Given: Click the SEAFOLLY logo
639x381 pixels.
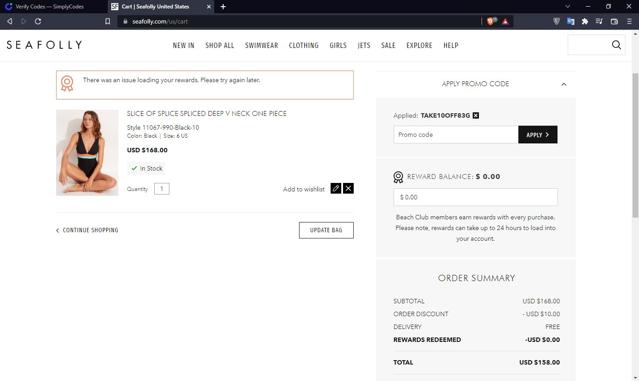Looking at the screenshot, I should click(x=44, y=45).
